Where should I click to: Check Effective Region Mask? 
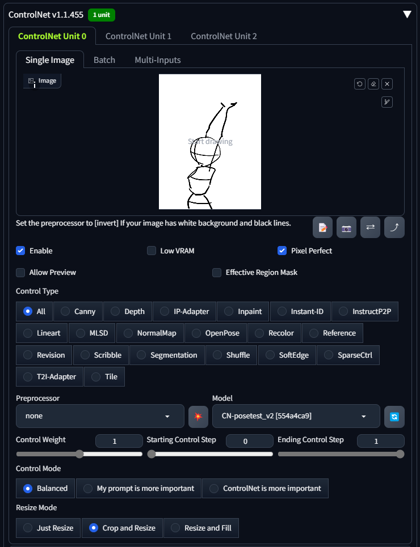[217, 272]
